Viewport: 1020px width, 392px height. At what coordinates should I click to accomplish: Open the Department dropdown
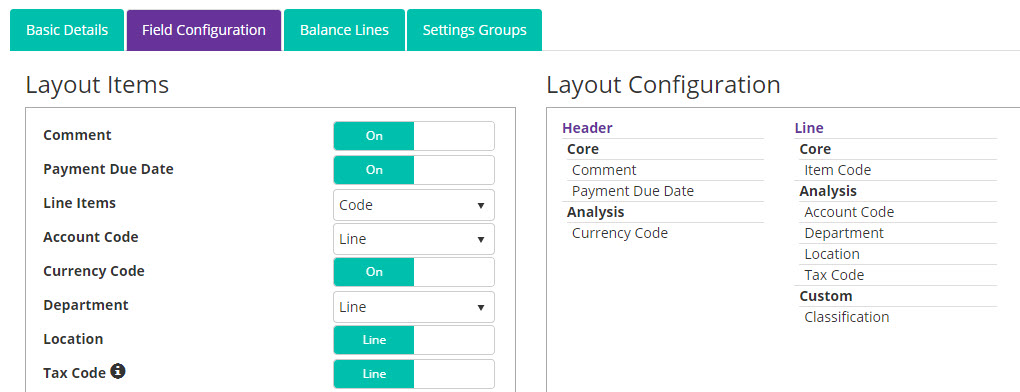[x=414, y=307]
